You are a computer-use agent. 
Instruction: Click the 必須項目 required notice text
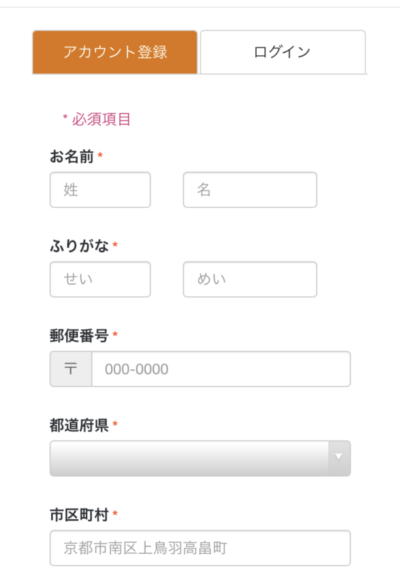[101, 119]
